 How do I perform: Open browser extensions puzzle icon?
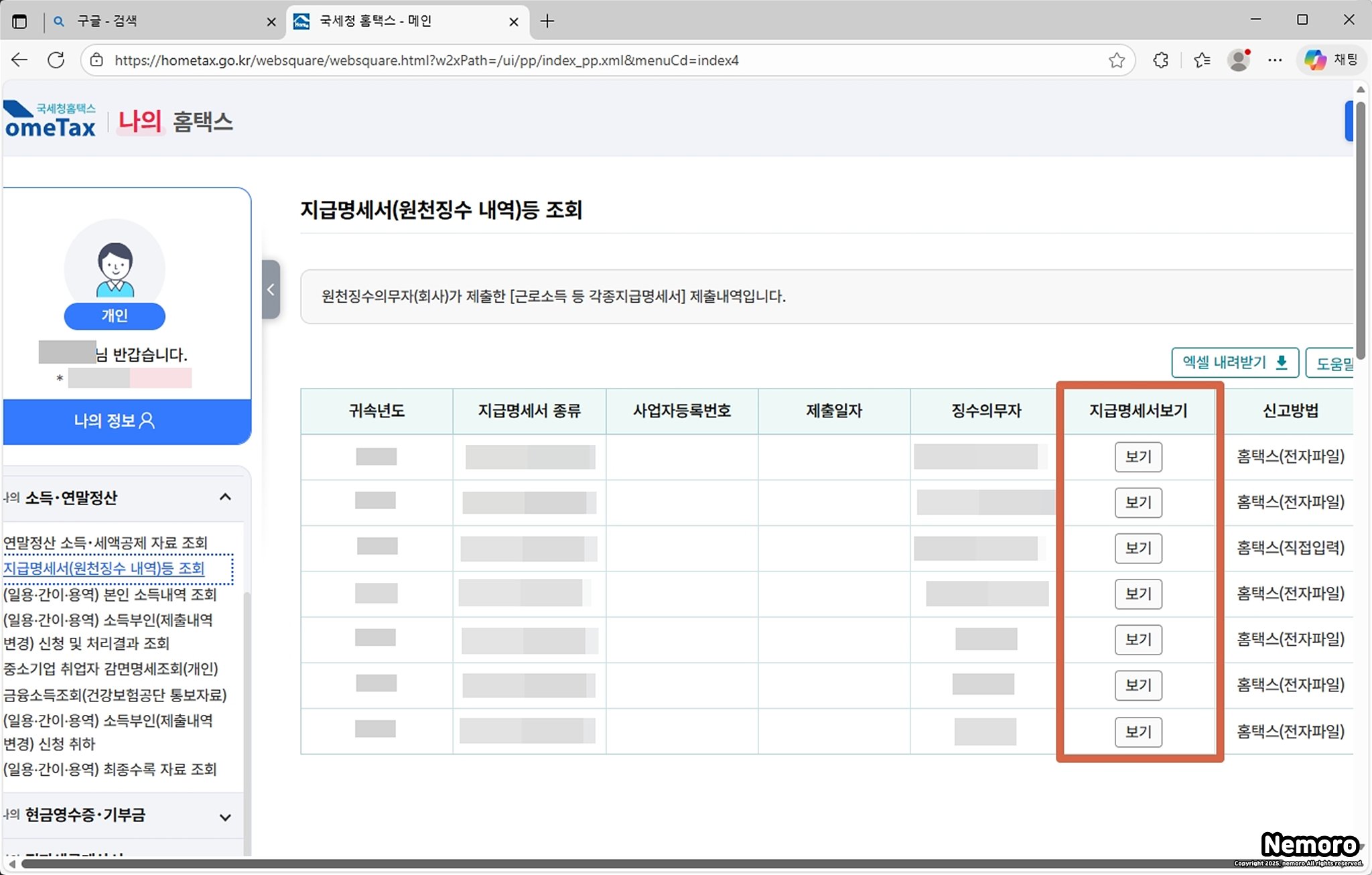click(1161, 60)
